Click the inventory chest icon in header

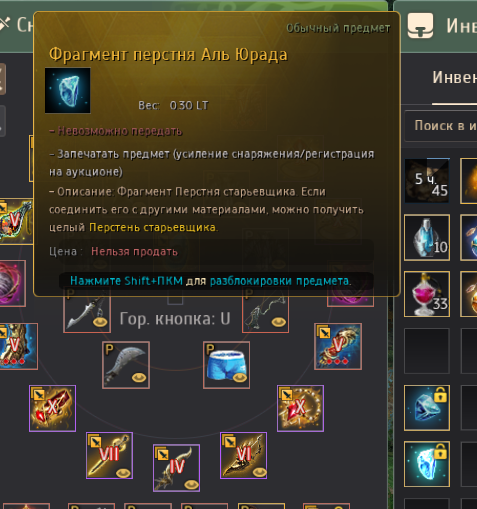coord(420,25)
